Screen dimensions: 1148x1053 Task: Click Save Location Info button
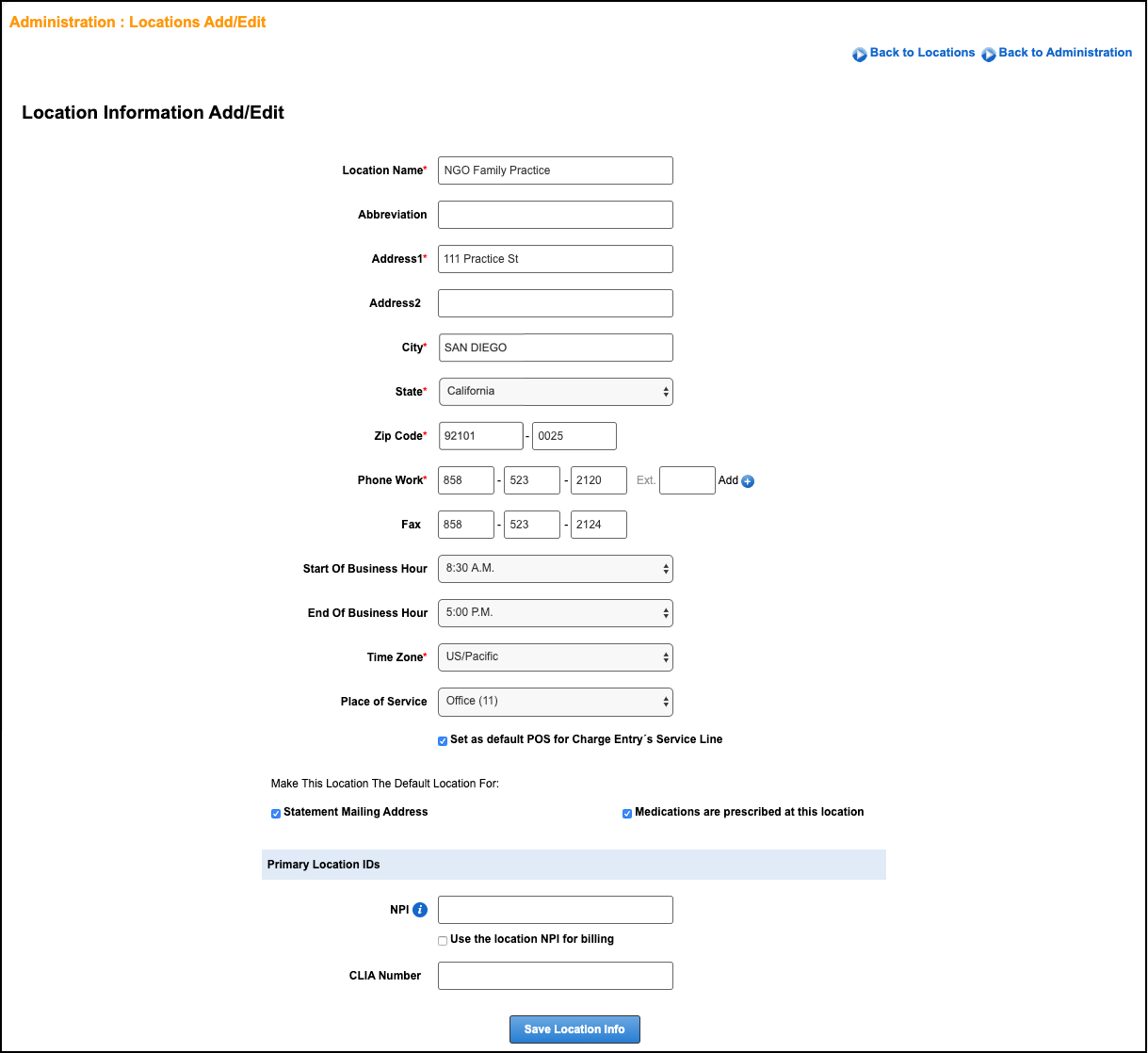574,1029
